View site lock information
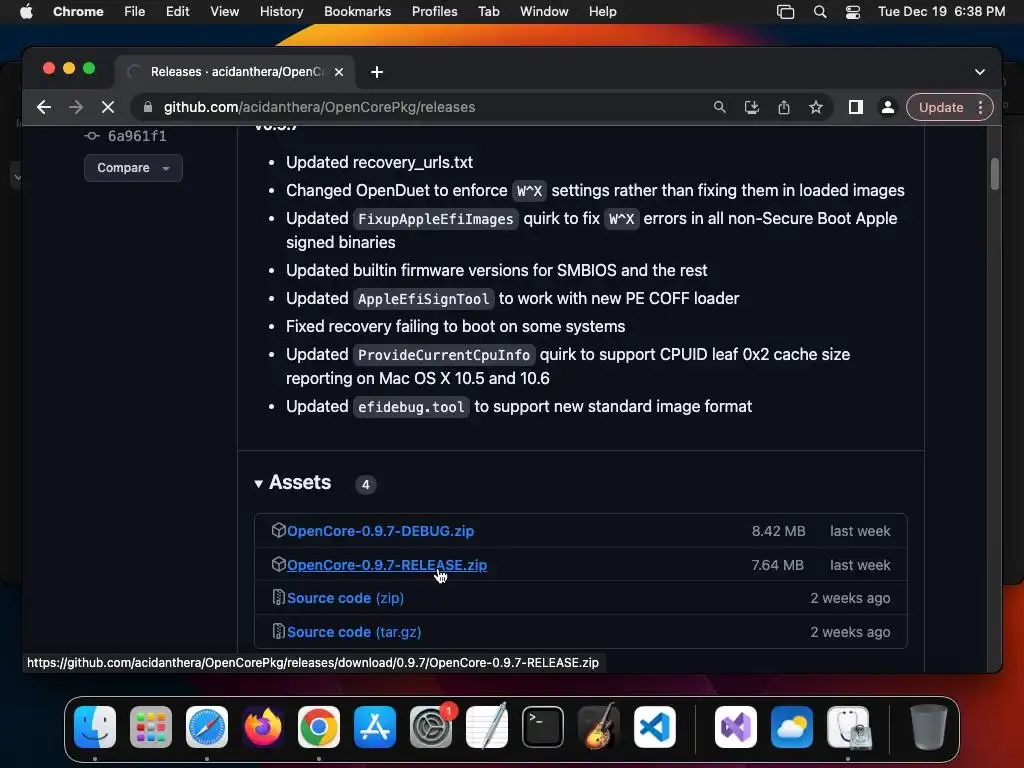The height and width of the screenshot is (768, 1024). pos(148,107)
